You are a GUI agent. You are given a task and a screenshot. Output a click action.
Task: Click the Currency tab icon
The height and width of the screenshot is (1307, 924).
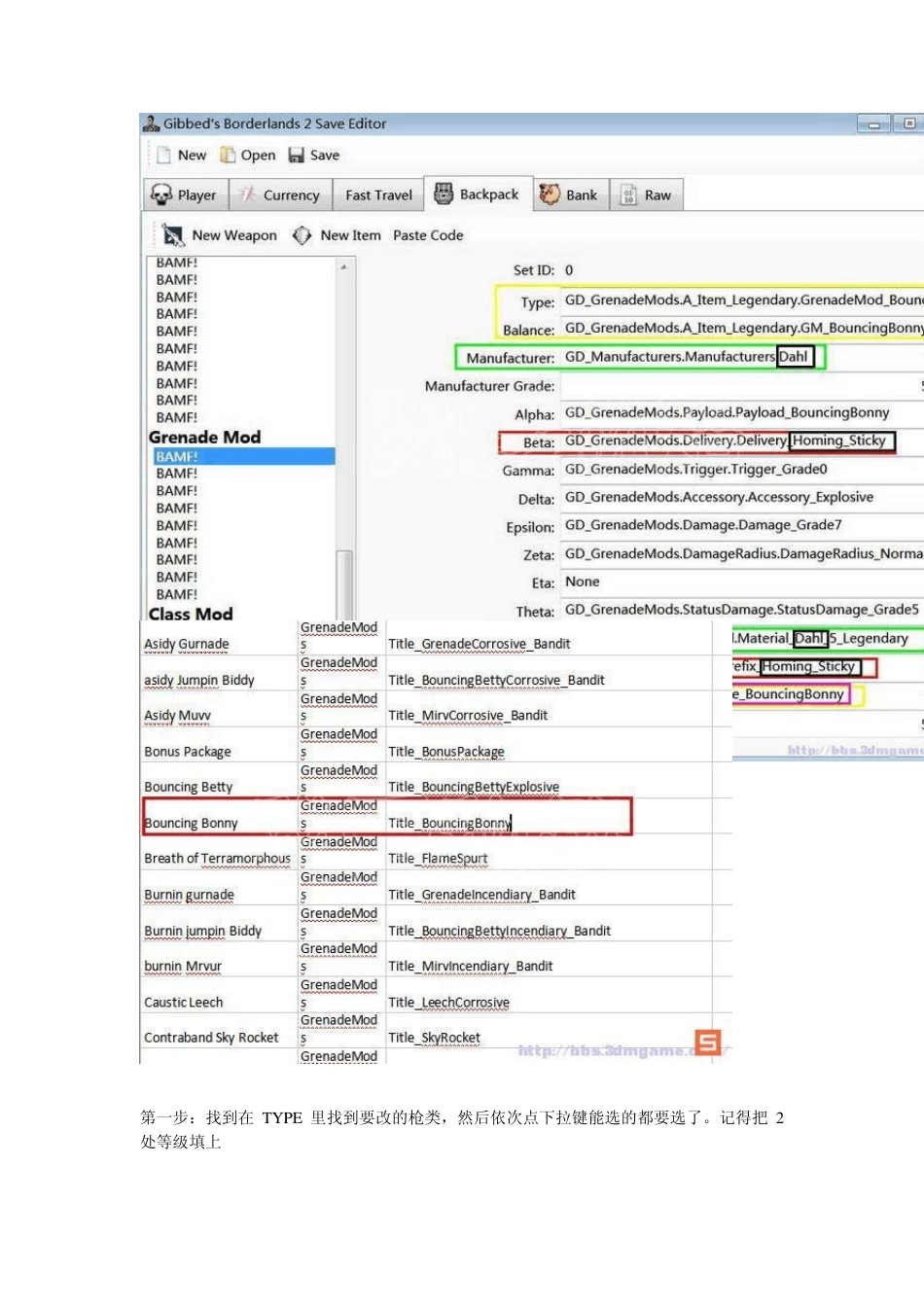coord(248,194)
